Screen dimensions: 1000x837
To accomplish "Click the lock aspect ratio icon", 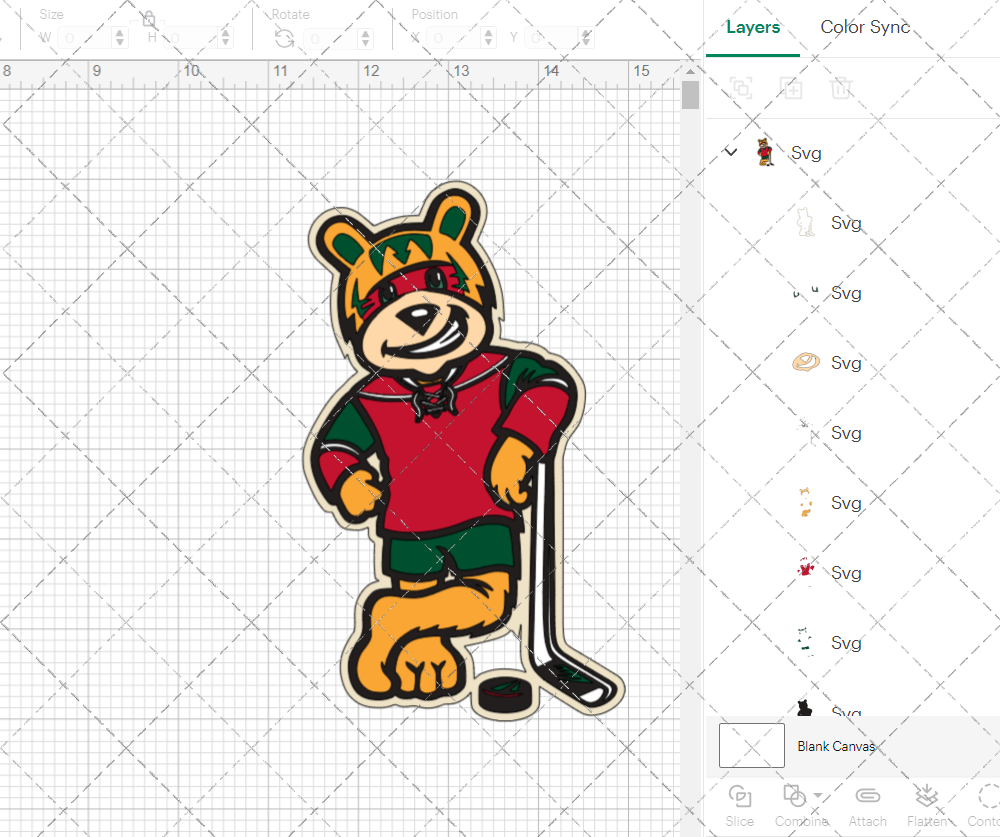I will click(149, 19).
